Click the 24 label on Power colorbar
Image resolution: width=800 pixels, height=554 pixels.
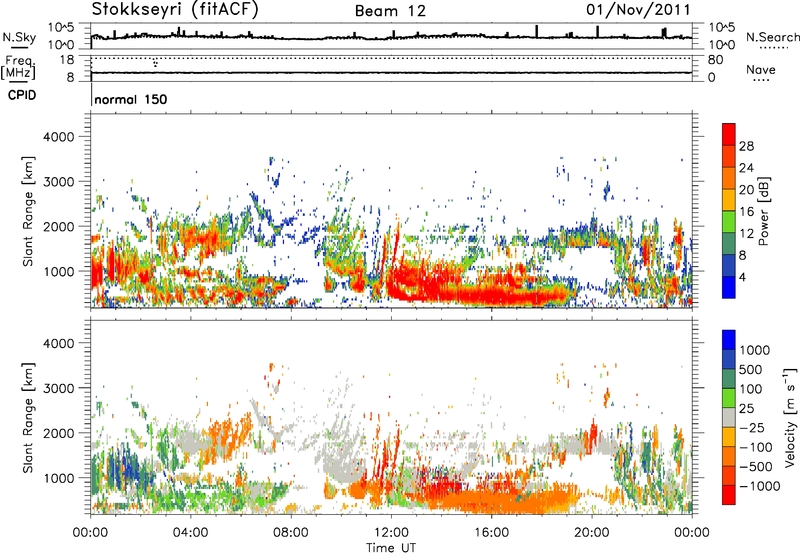tap(746, 168)
